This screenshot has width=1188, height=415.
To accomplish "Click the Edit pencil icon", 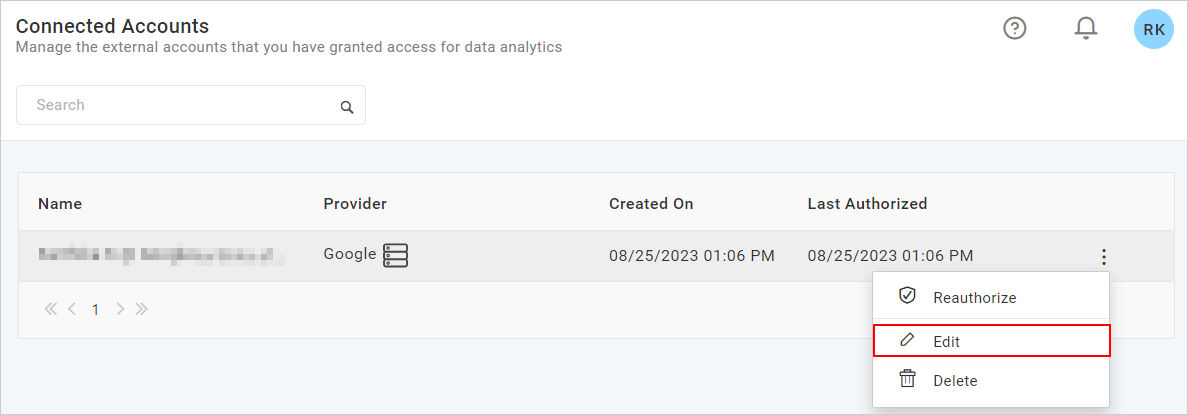I will pos(907,340).
